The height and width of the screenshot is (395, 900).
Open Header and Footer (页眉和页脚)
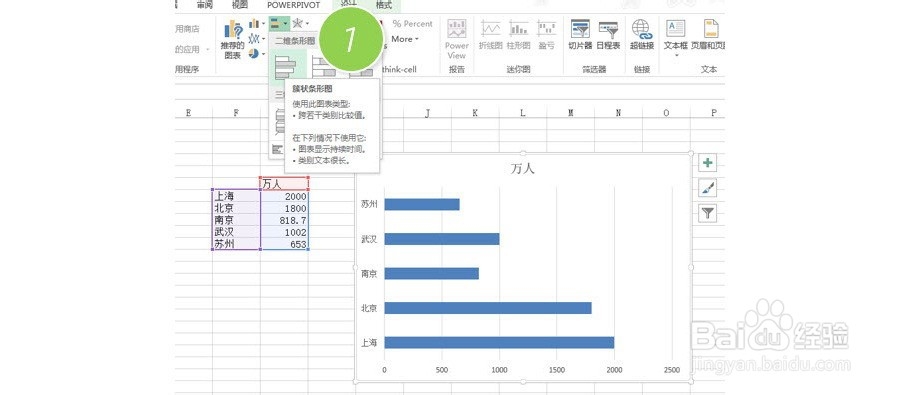[709, 34]
